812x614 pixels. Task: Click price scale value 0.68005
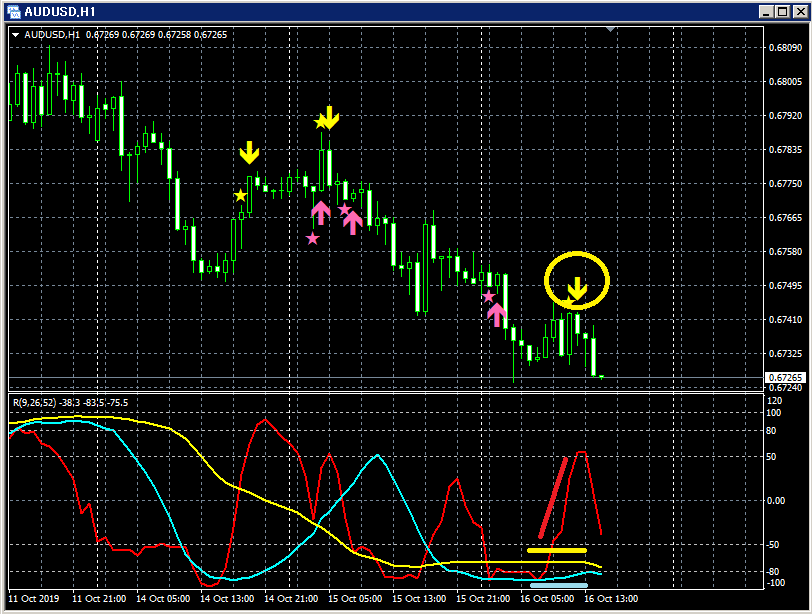(785, 82)
